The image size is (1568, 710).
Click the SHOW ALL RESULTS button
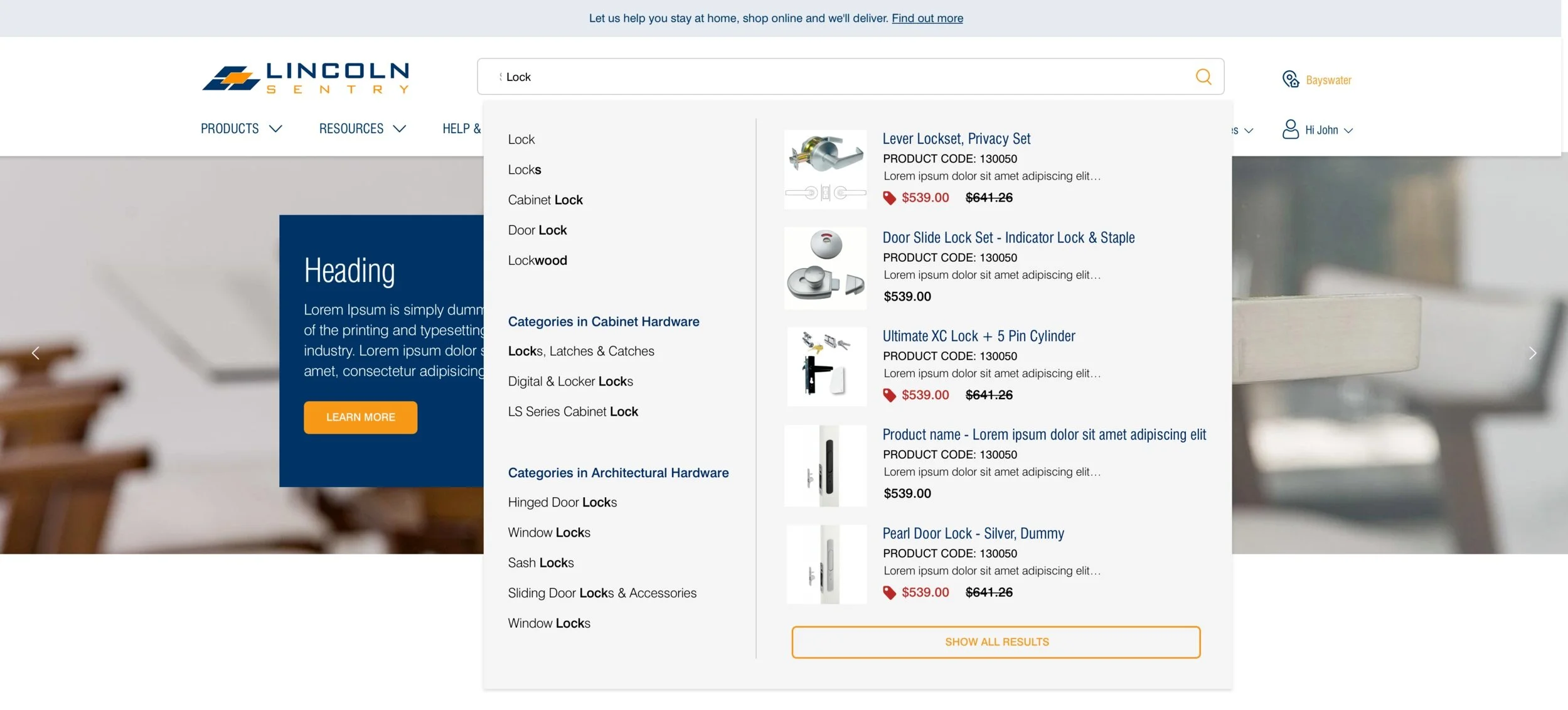coord(996,642)
